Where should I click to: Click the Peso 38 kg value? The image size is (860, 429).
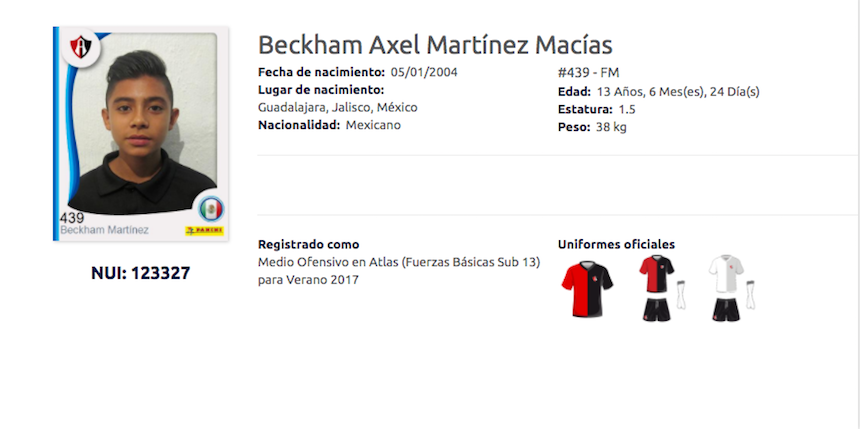click(609, 127)
